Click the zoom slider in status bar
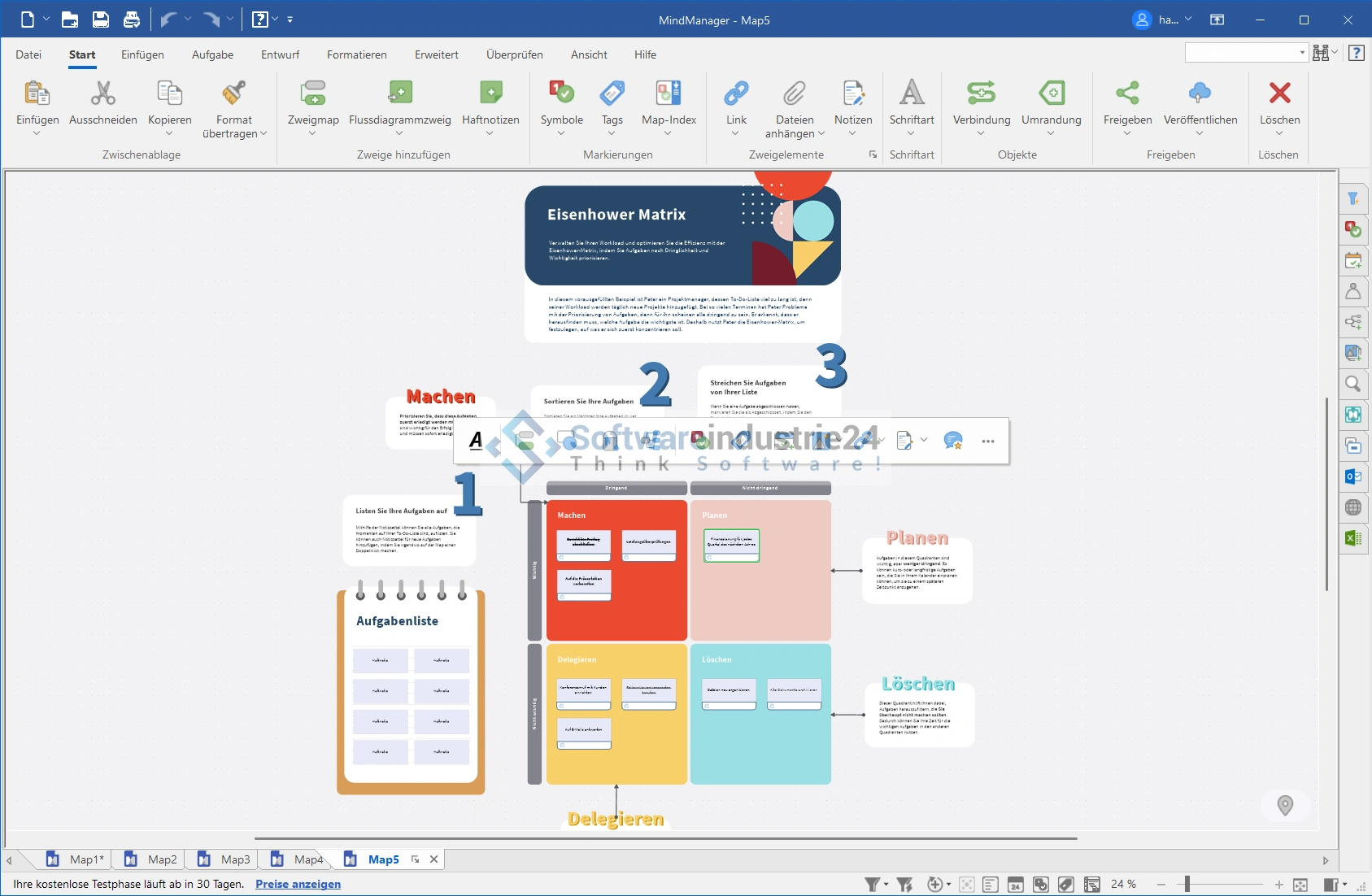 [x=1187, y=885]
